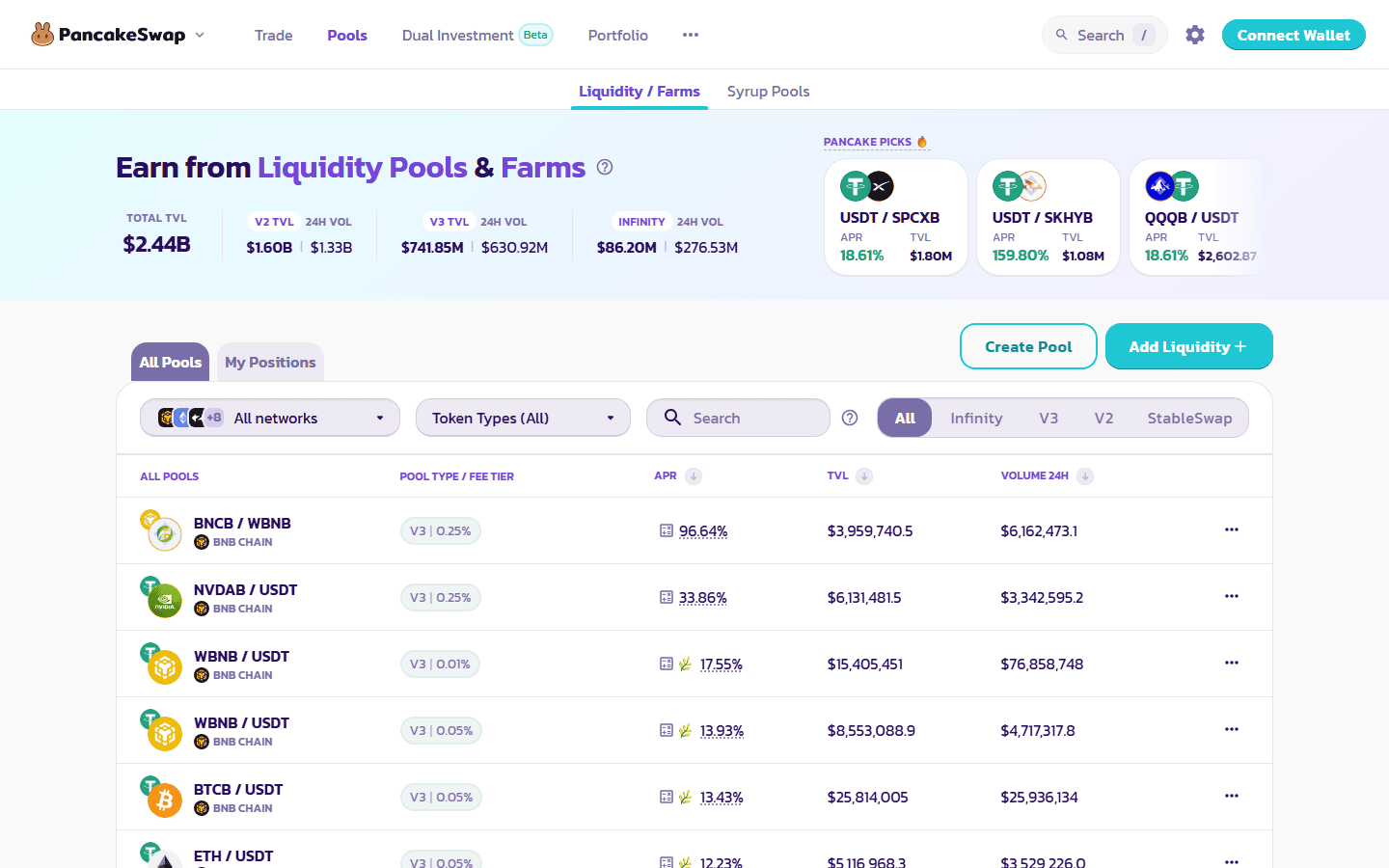Expand the All networks dropdown
Image resolution: width=1389 pixels, height=868 pixels.
(x=270, y=418)
